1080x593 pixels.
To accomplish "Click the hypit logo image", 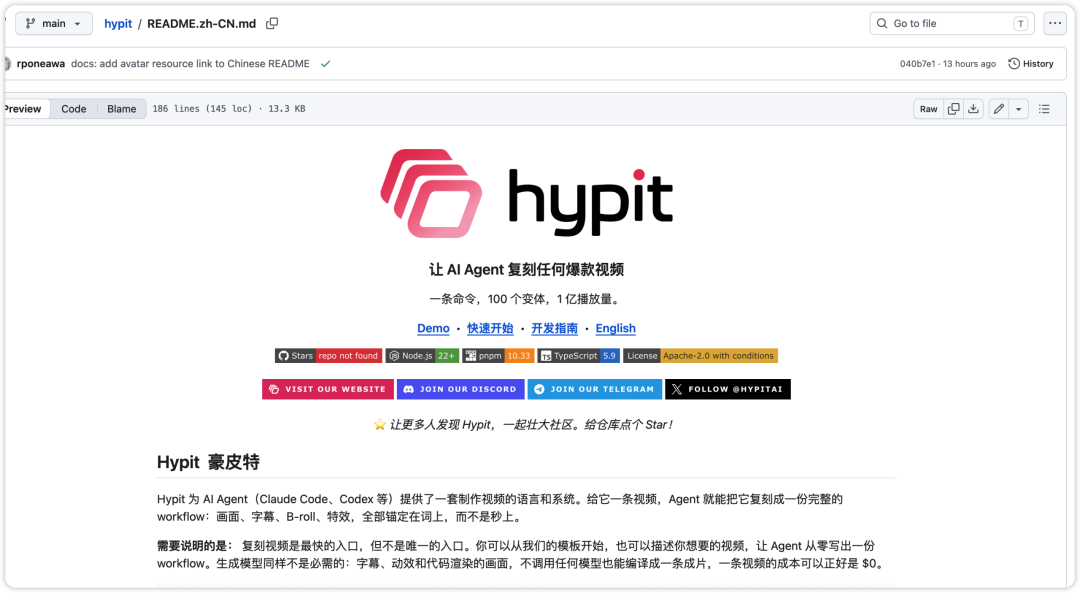I will (x=526, y=194).
